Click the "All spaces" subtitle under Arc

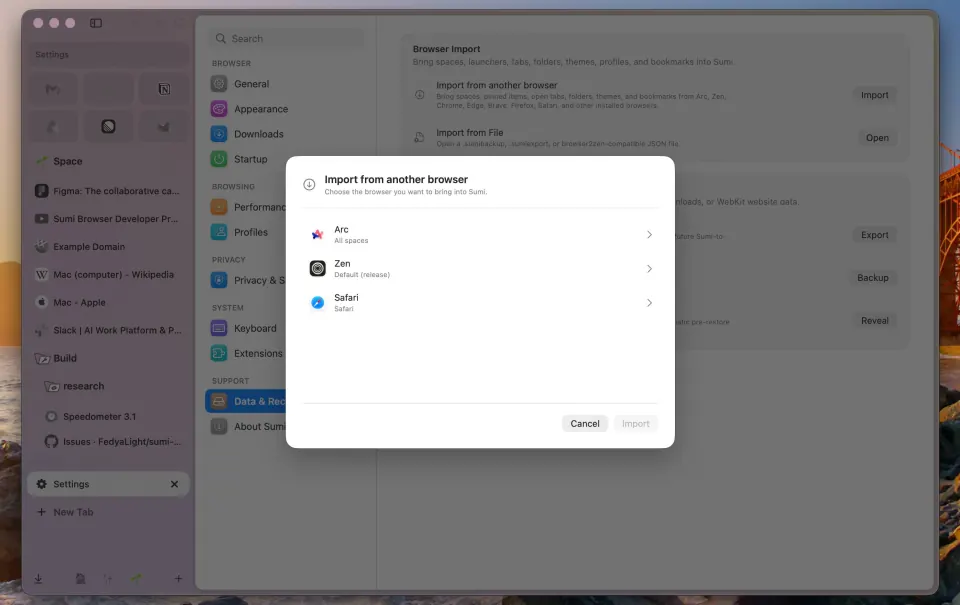pos(351,241)
